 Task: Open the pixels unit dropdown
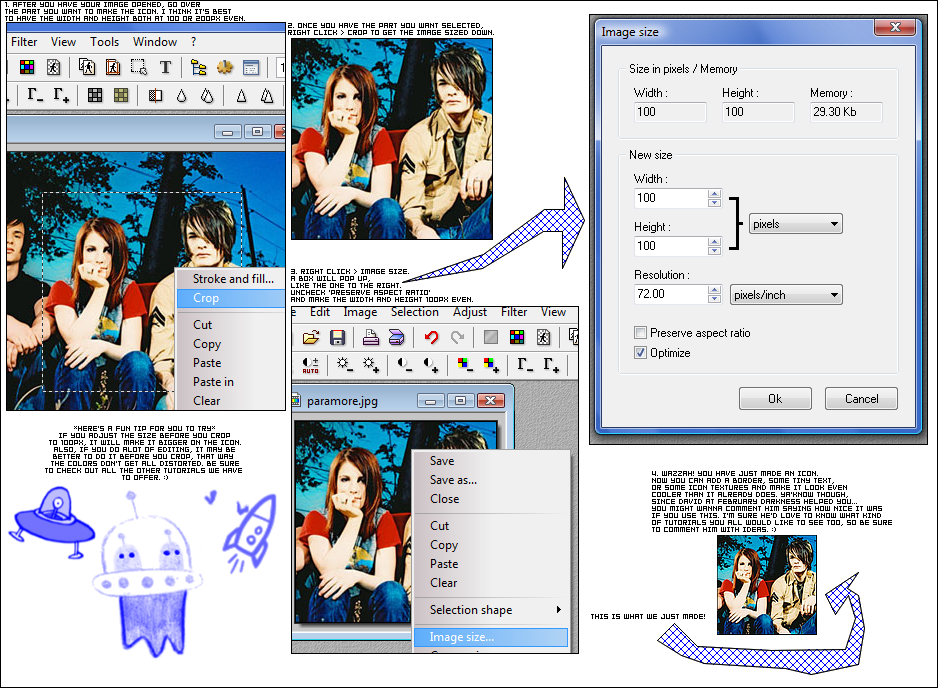(x=796, y=224)
